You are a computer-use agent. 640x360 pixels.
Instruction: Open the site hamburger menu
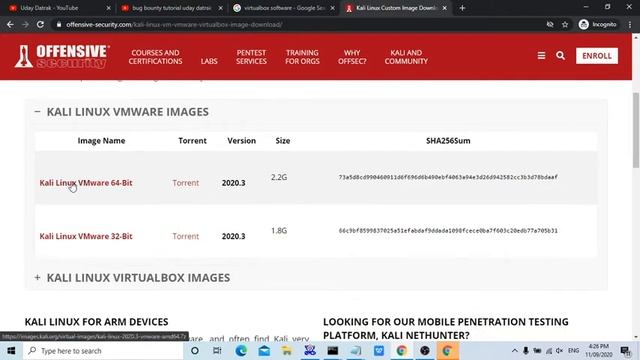coord(541,56)
